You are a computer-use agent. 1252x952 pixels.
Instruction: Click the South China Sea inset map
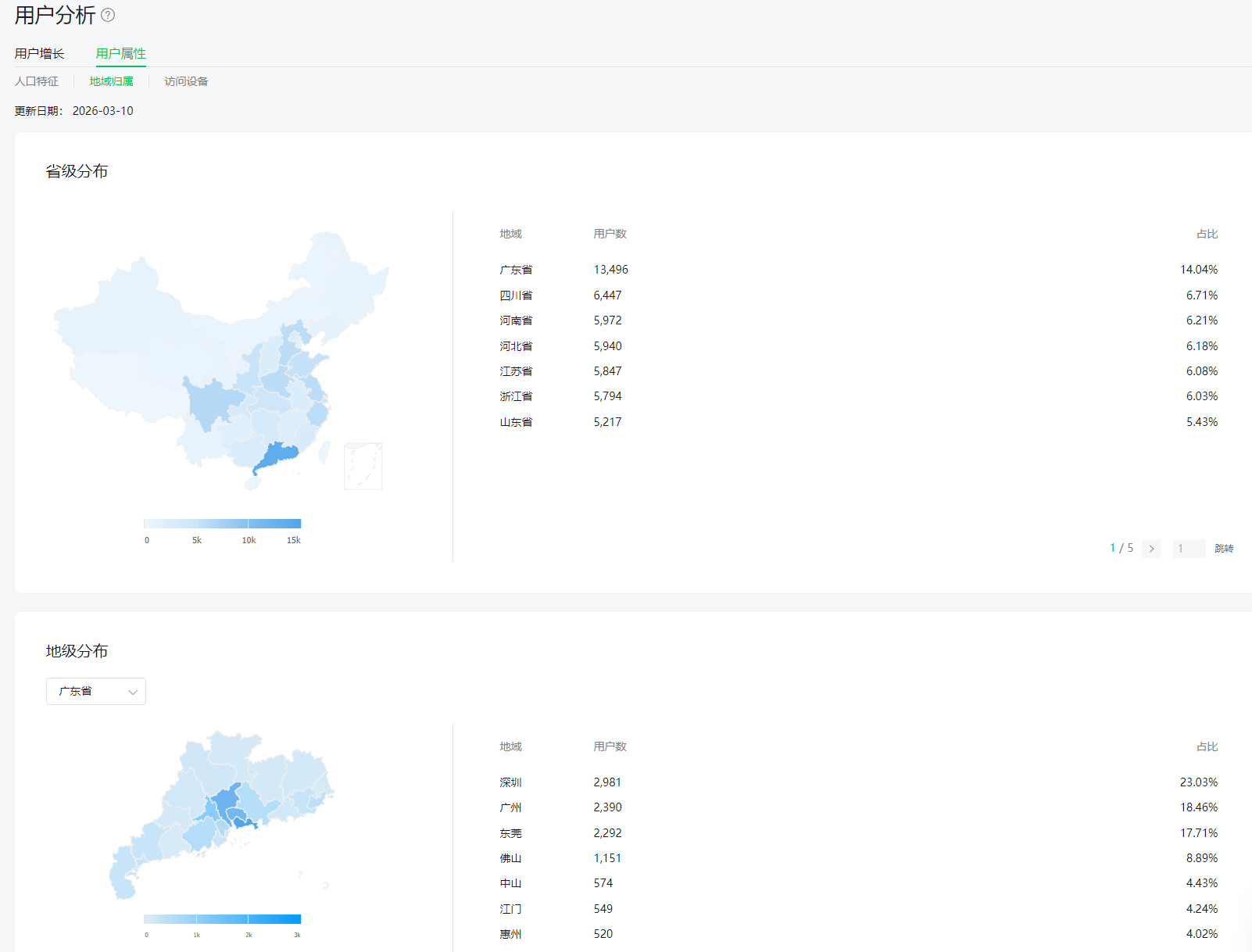(x=363, y=466)
